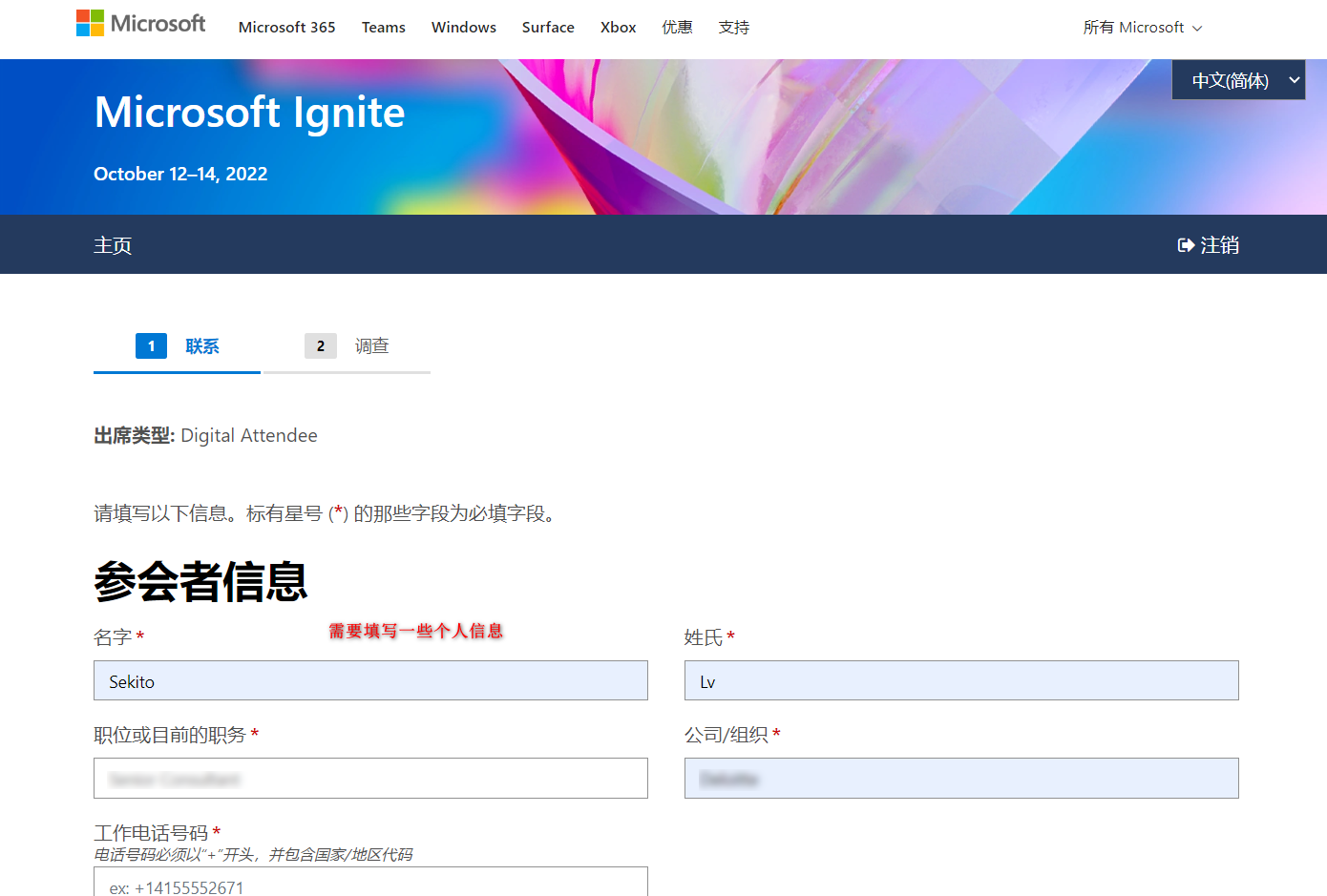Screen dimensions: 1327x896
Task: Open the Teams nav link
Action: tap(383, 28)
